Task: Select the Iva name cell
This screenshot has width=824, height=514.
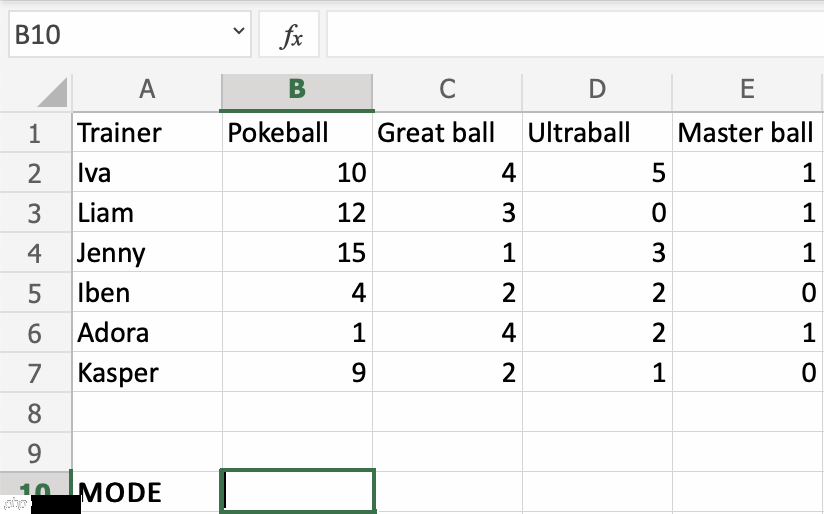Action: [147, 172]
